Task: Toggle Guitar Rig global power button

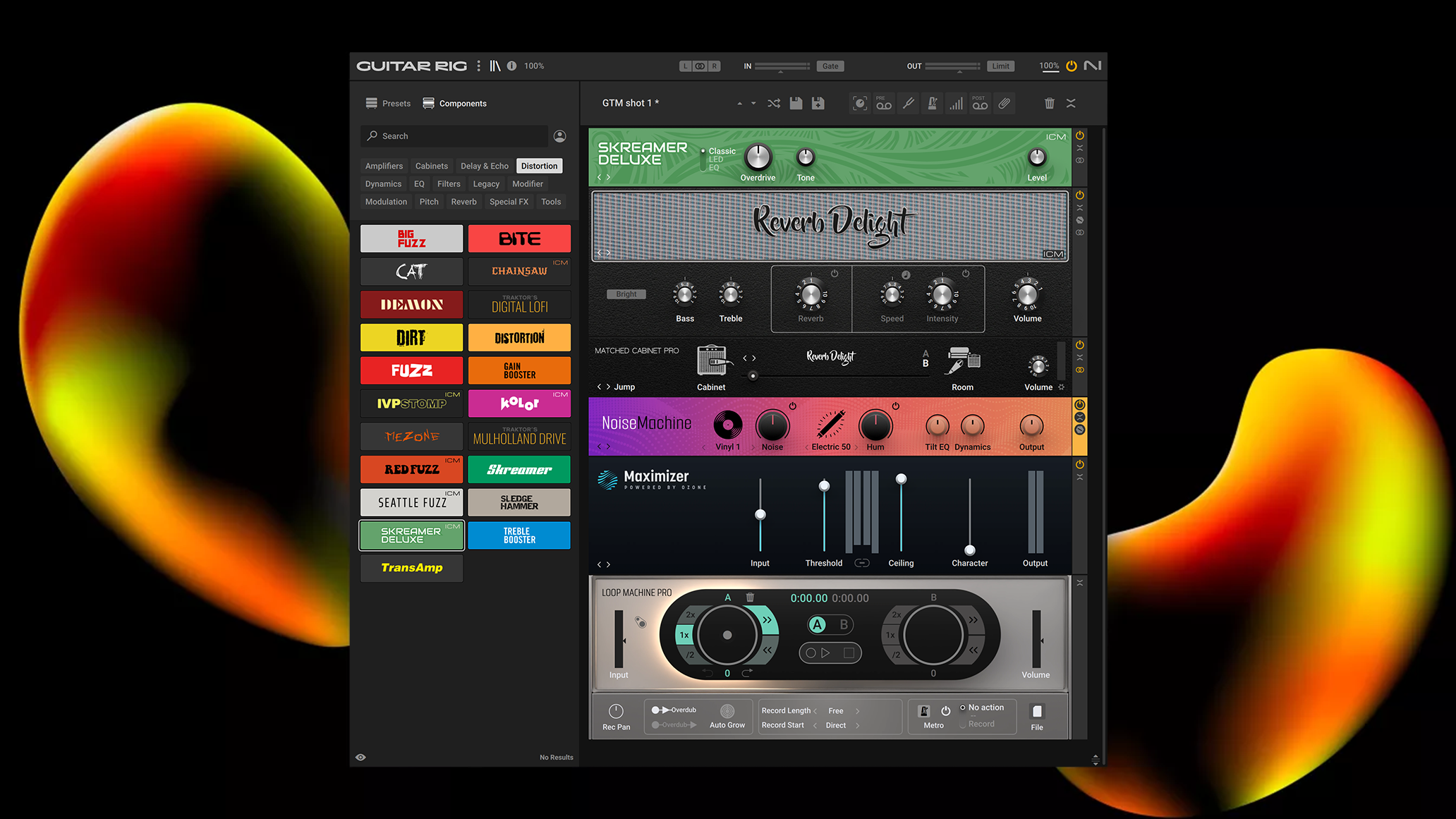Action: pyautogui.click(x=1072, y=66)
